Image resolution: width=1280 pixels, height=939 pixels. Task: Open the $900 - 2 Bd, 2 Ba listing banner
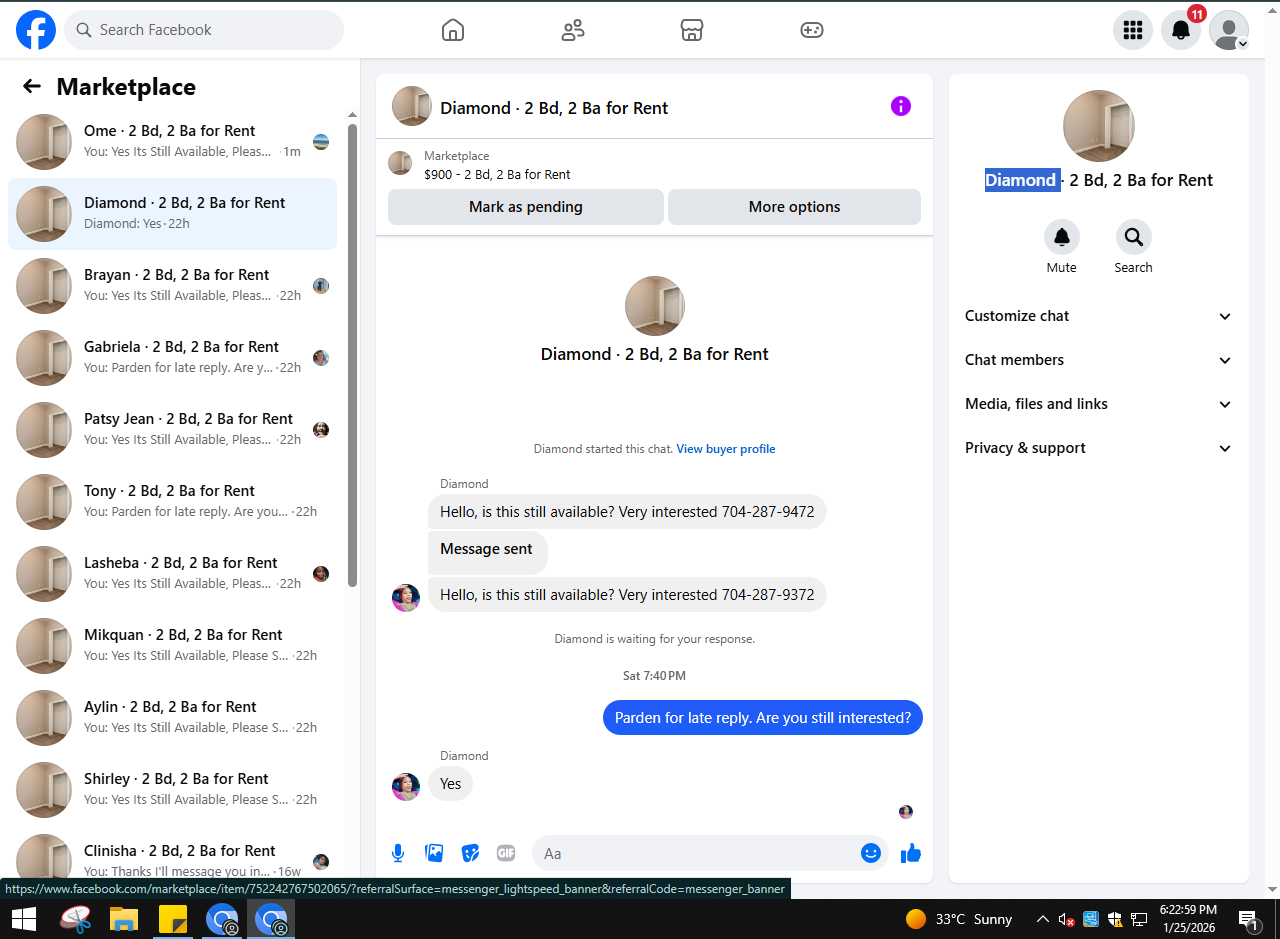(x=654, y=164)
